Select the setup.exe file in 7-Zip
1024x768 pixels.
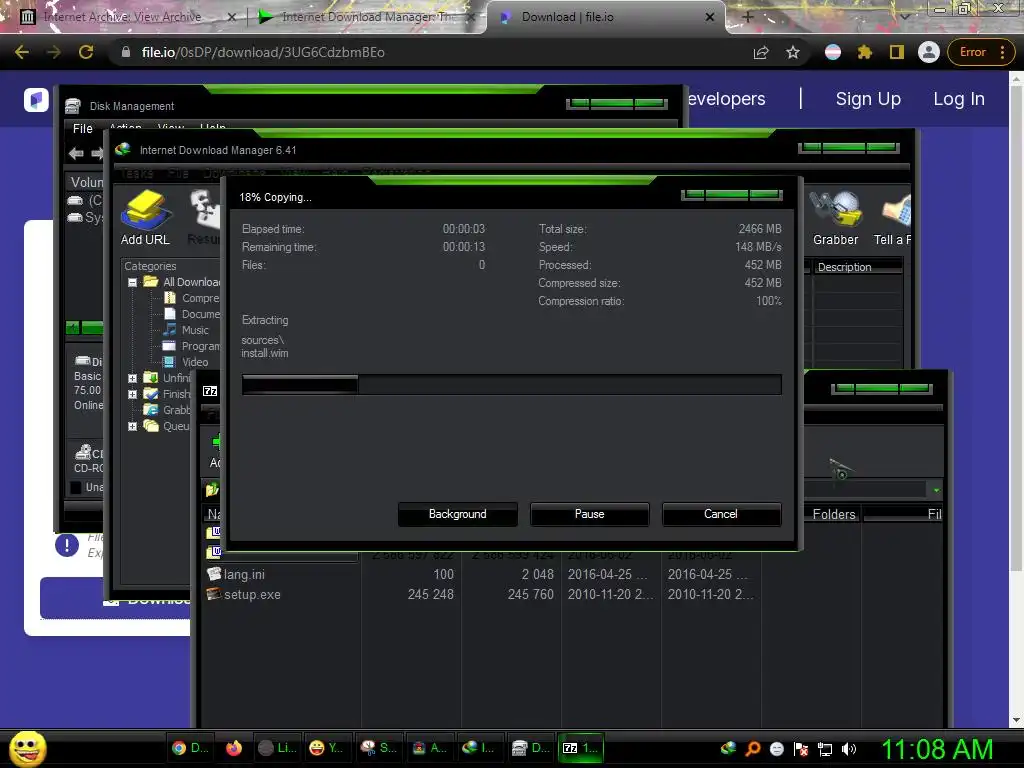pos(251,594)
